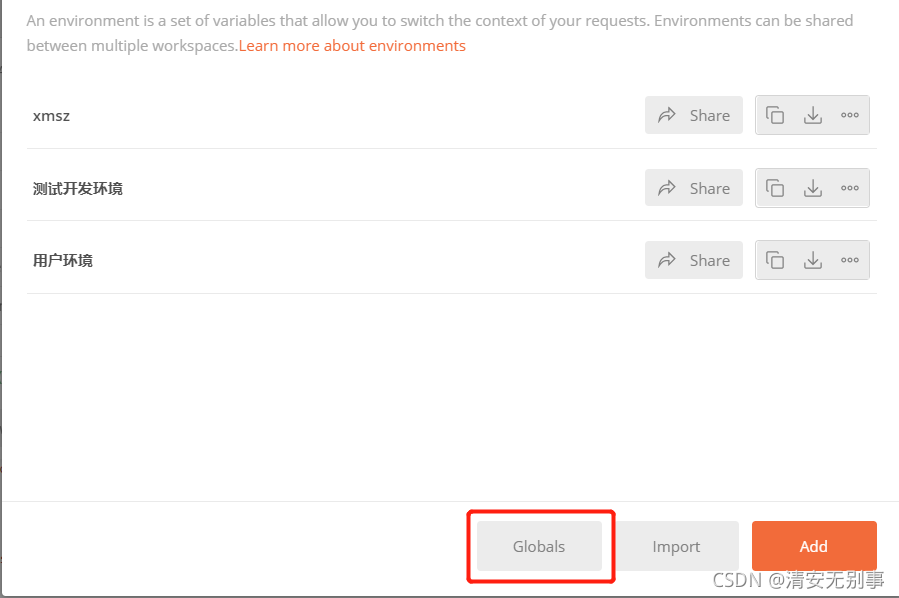The height and width of the screenshot is (598, 899).
Task: Download the 测试开发环境 environment
Action: (812, 188)
